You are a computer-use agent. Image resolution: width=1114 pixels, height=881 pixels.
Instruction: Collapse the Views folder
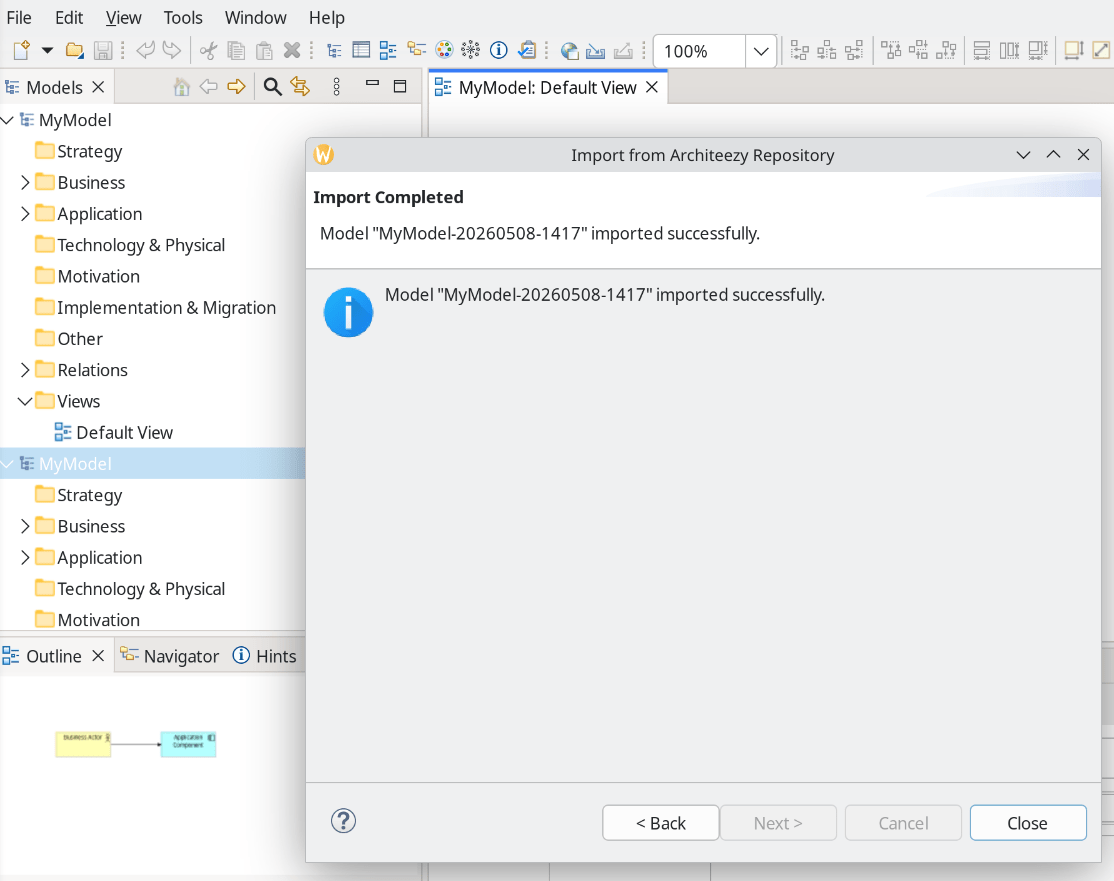pyautogui.click(x=25, y=401)
